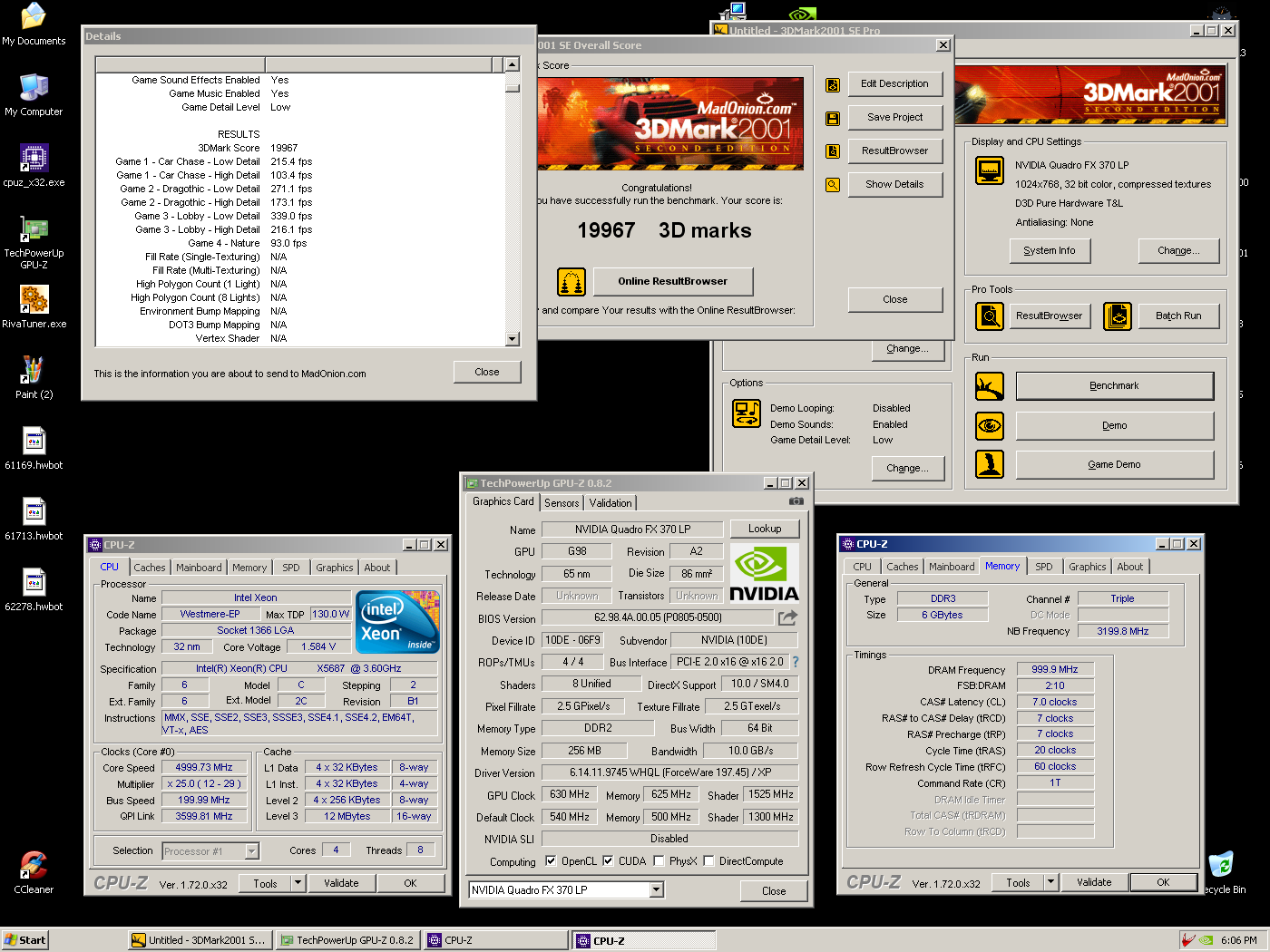Click the System Info button
The image size is (1270, 952).
(1050, 251)
